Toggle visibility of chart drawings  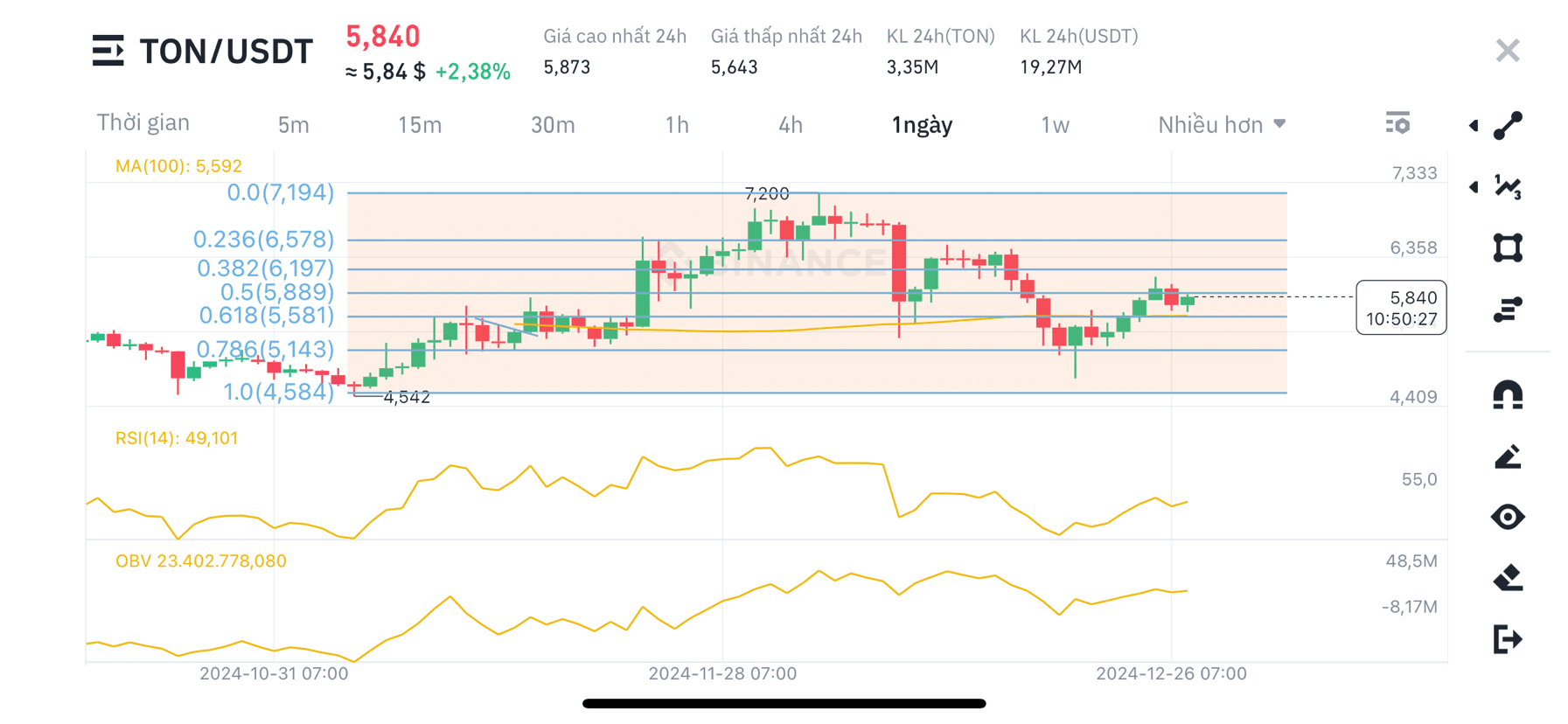pyautogui.click(x=1507, y=516)
